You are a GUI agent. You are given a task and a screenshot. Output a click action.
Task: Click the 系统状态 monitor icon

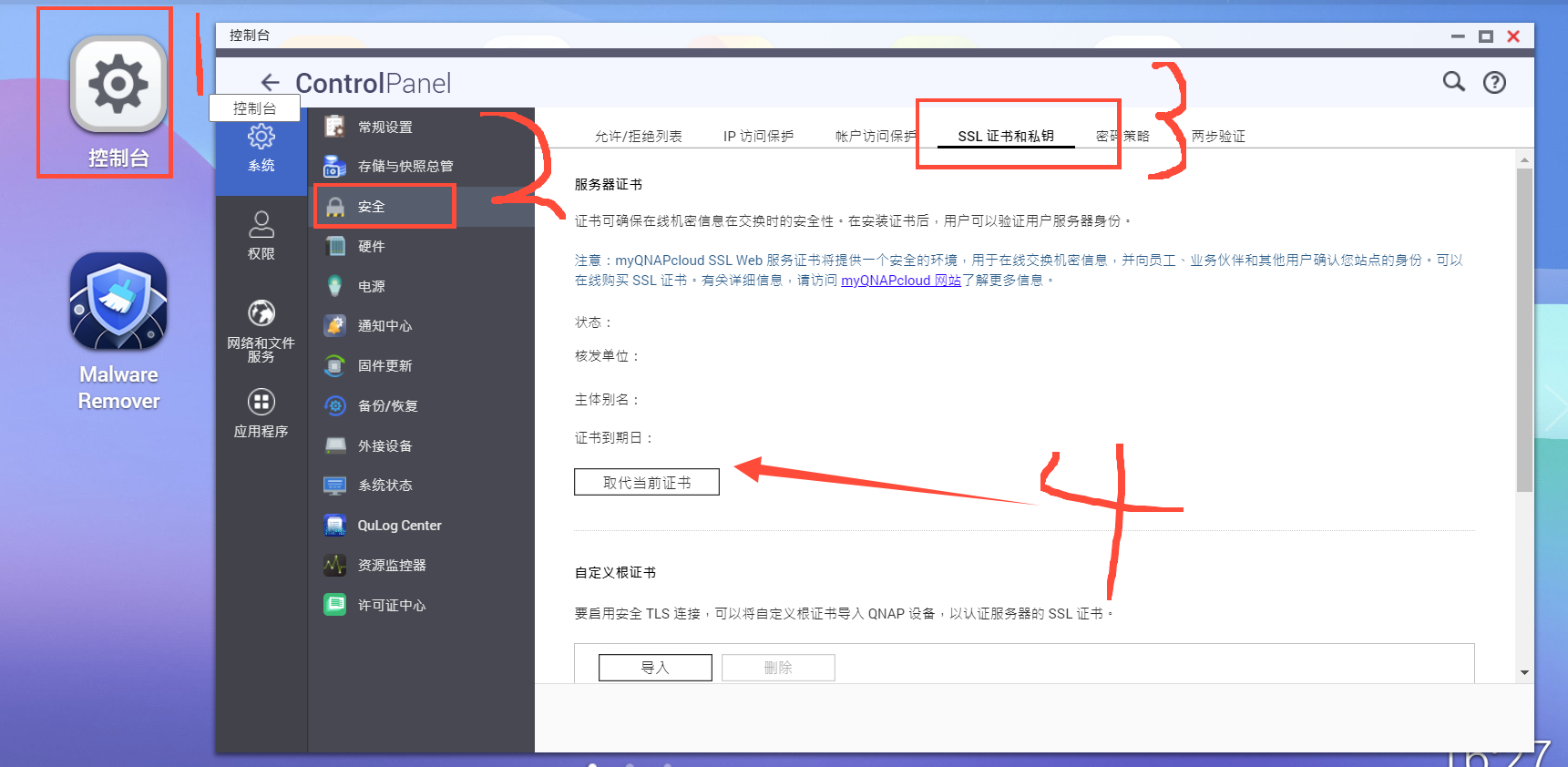pyautogui.click(x=335, y=486)
